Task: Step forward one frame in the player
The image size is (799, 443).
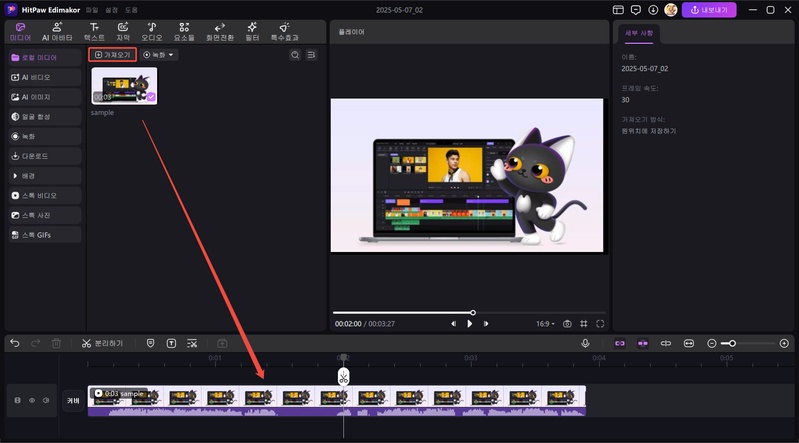Action: pyautogui.click(x=486, y=323)
